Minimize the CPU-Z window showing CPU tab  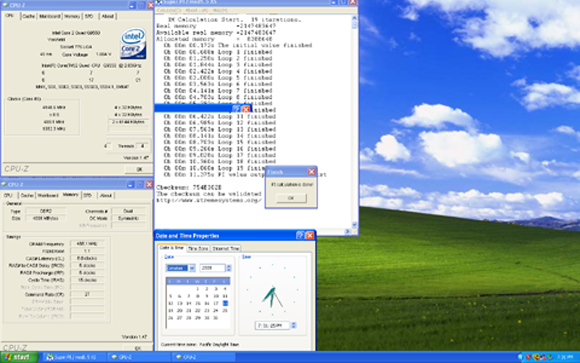click(132, 5)
